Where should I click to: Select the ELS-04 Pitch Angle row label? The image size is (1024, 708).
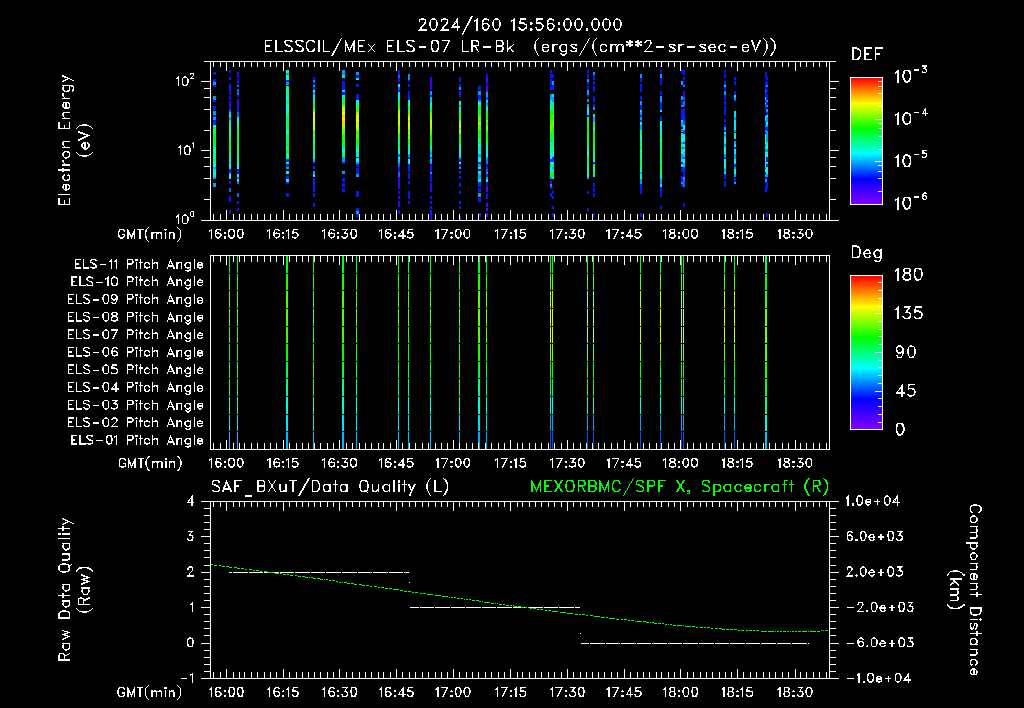tap(136, 388)
